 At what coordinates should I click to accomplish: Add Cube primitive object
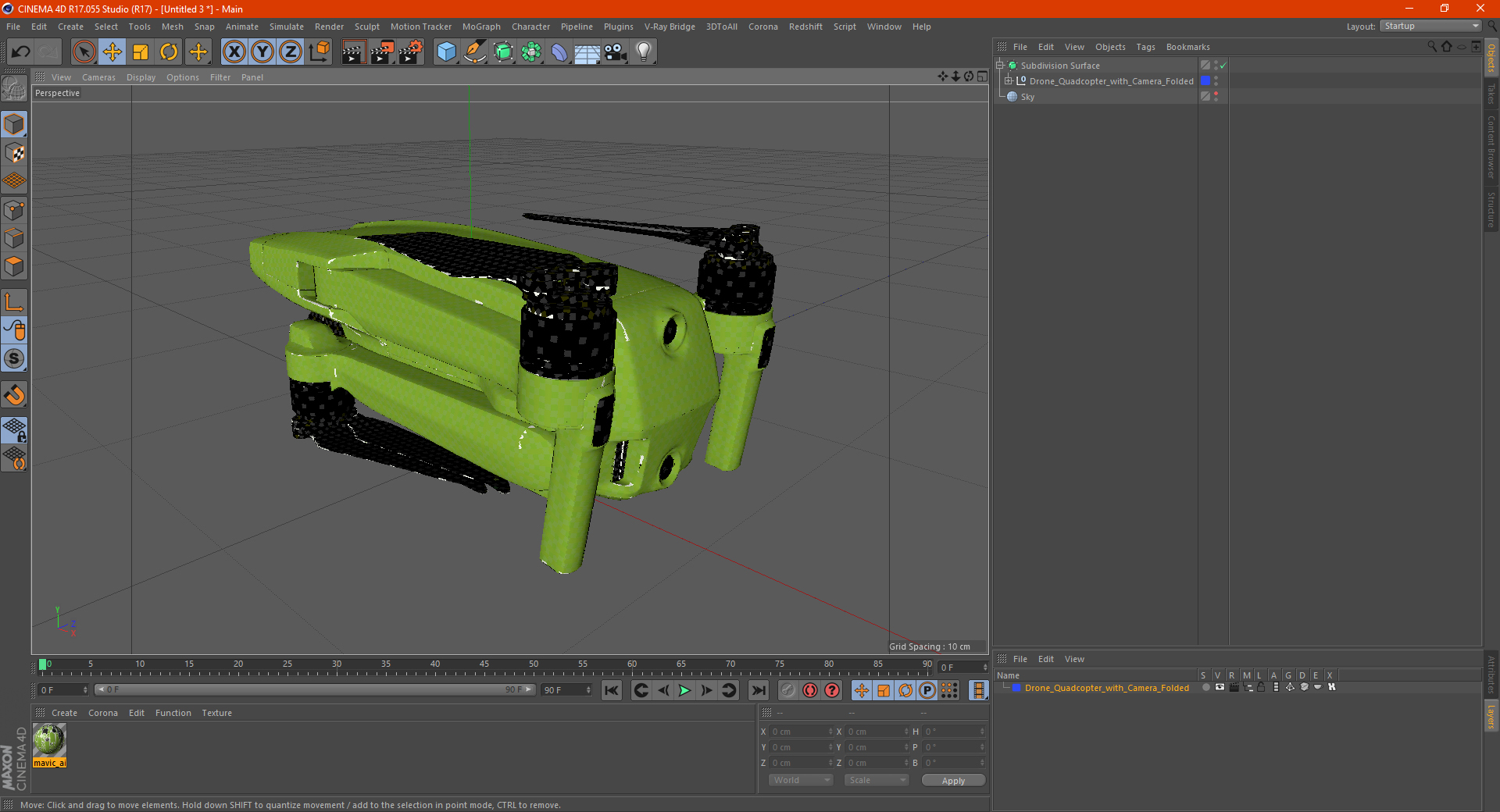(x=446, y=52)
